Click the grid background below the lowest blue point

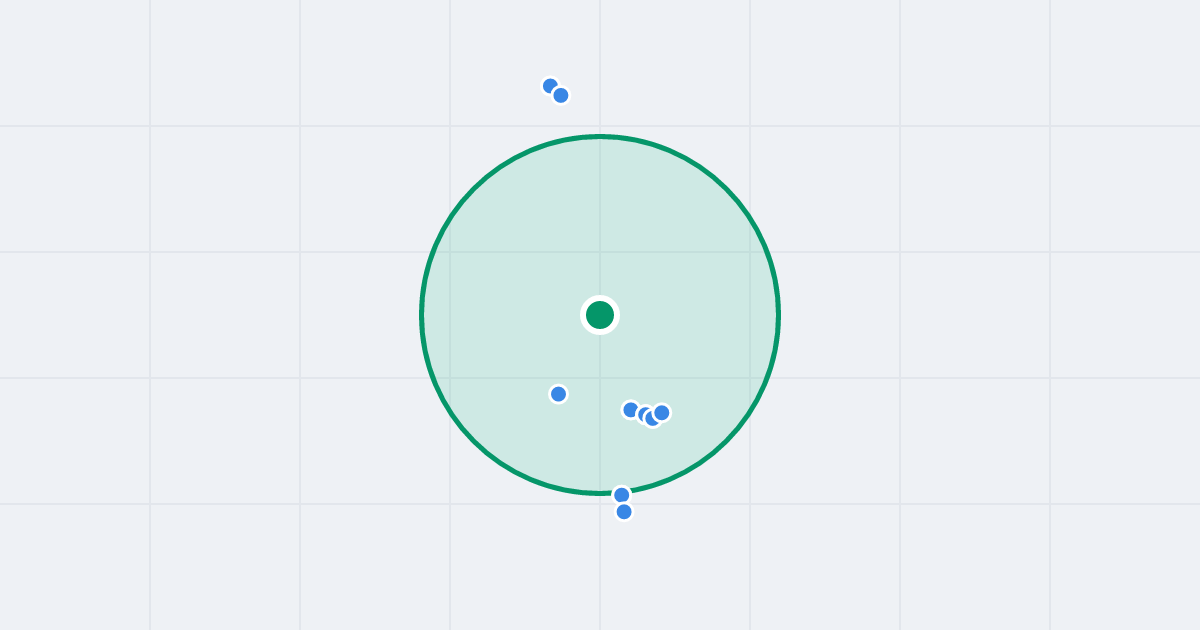coord(624,575)
